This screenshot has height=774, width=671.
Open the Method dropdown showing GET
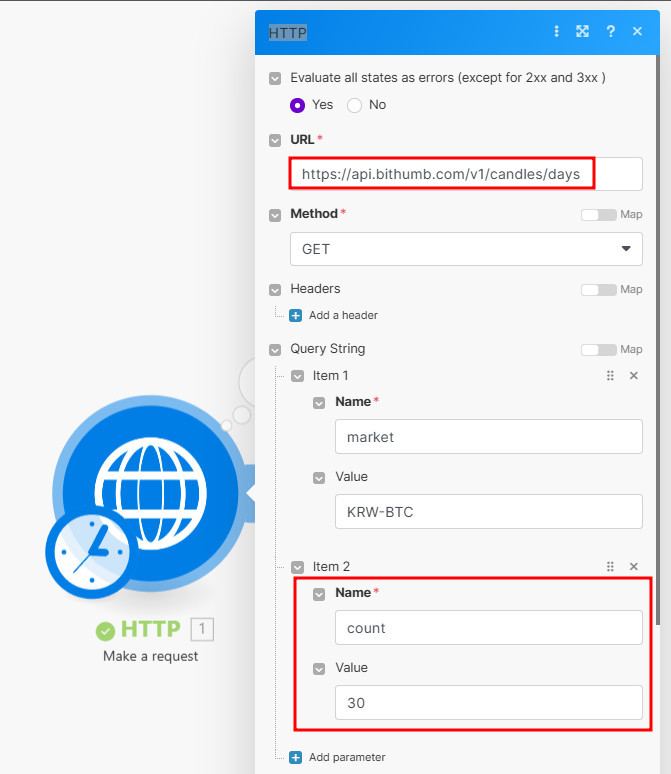point(466,249)
